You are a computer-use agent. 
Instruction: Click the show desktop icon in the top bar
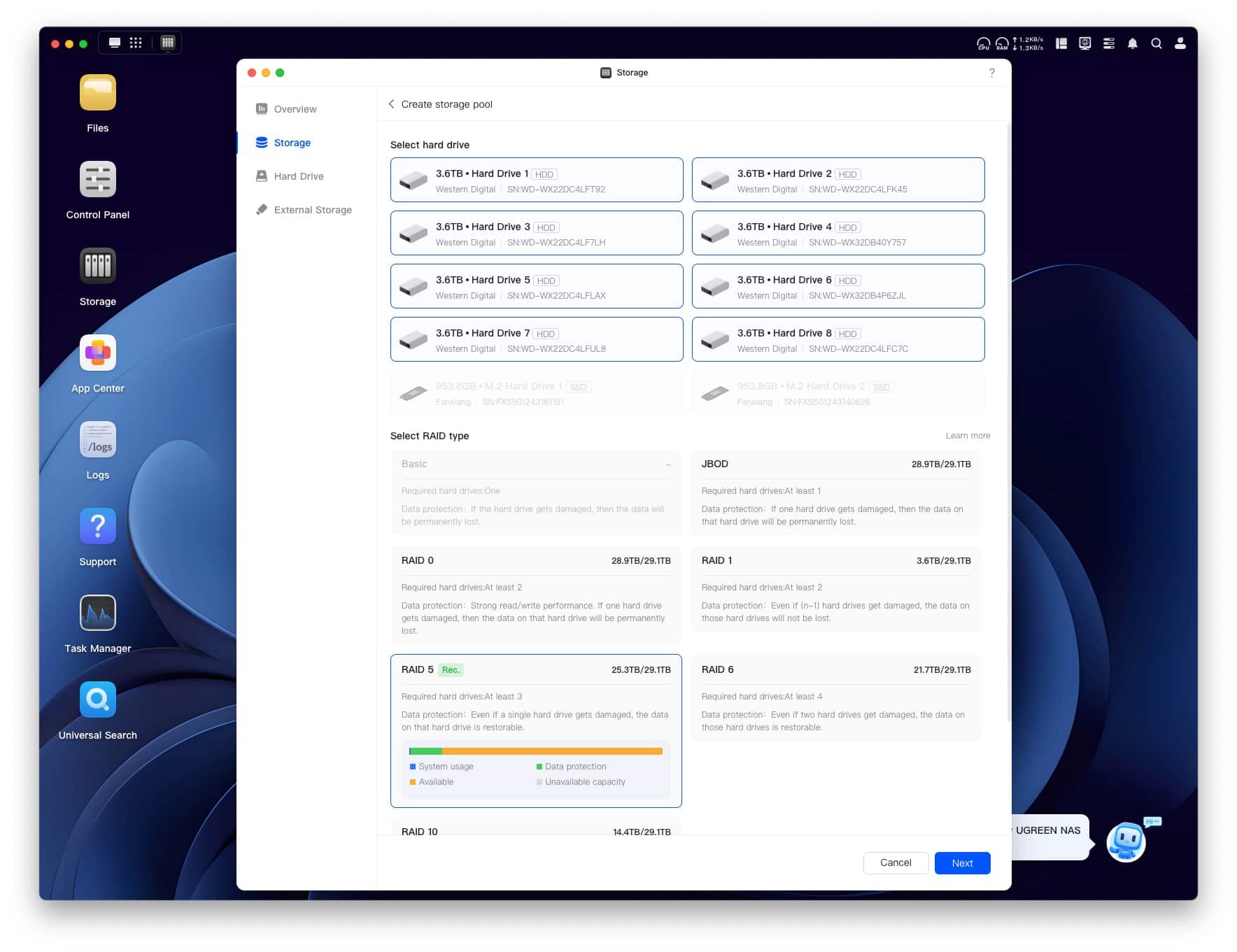(x=115, y=43)
